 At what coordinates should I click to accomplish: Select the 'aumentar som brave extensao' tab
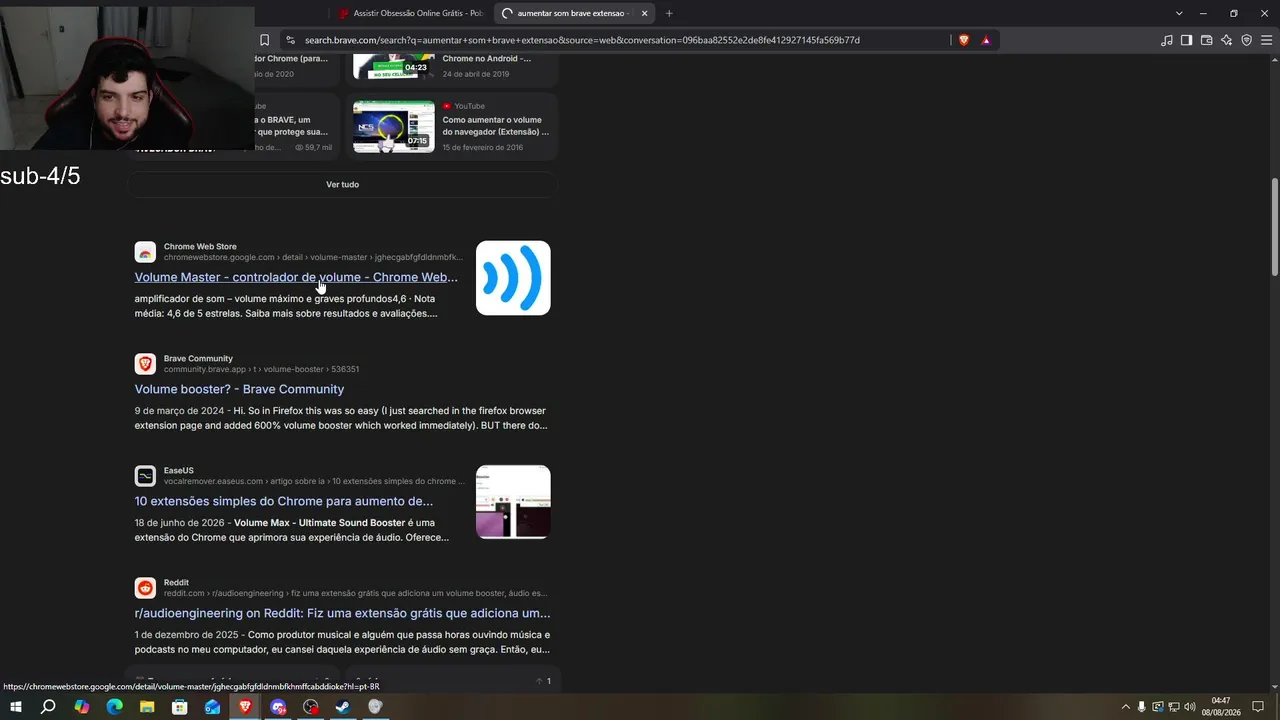[573, 13]
